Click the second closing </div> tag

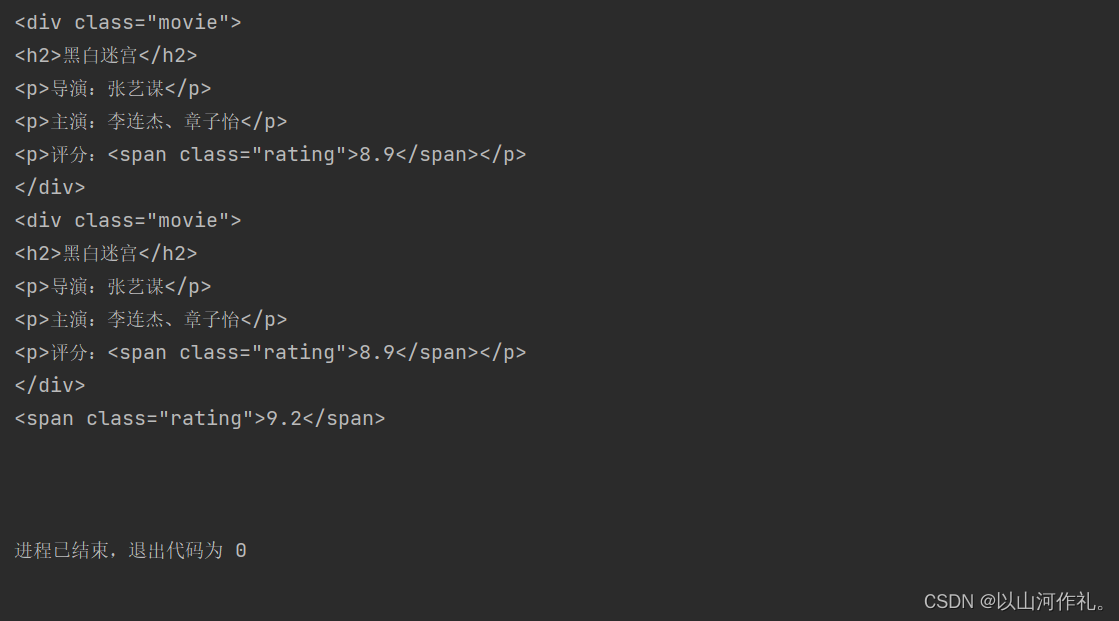pyautogui.click(x=50, y=385)
